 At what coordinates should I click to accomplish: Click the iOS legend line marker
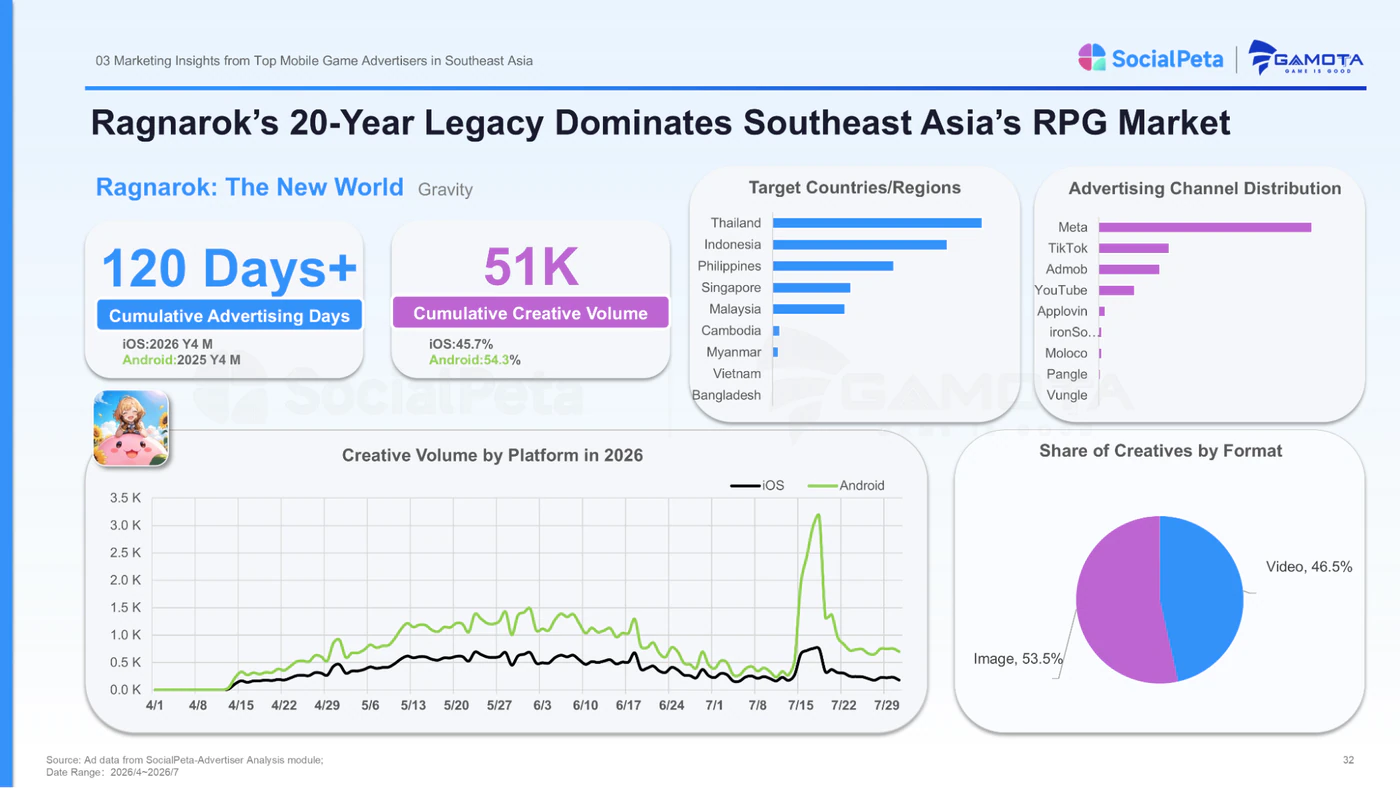click(x=746, y=486)
